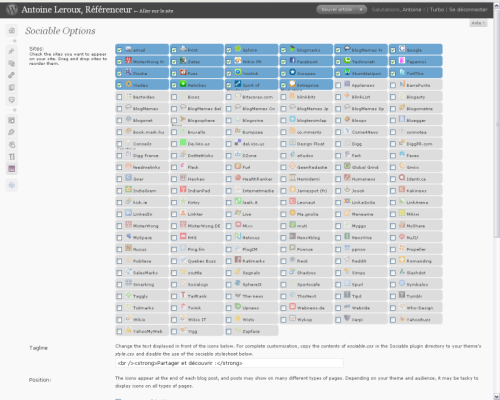Click inside the Tagline text field
Viewport: 500px width, 400px height.
click(x=229, y=363)
